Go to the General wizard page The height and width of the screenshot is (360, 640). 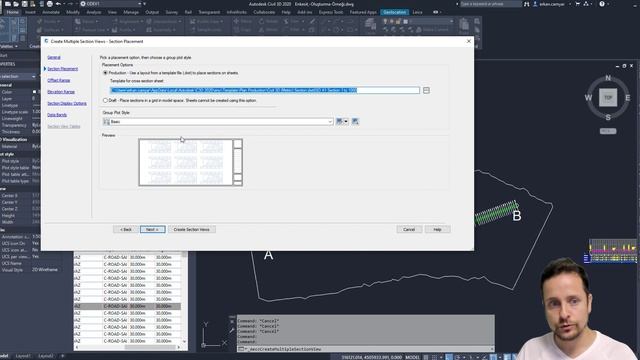click(54, 58)
